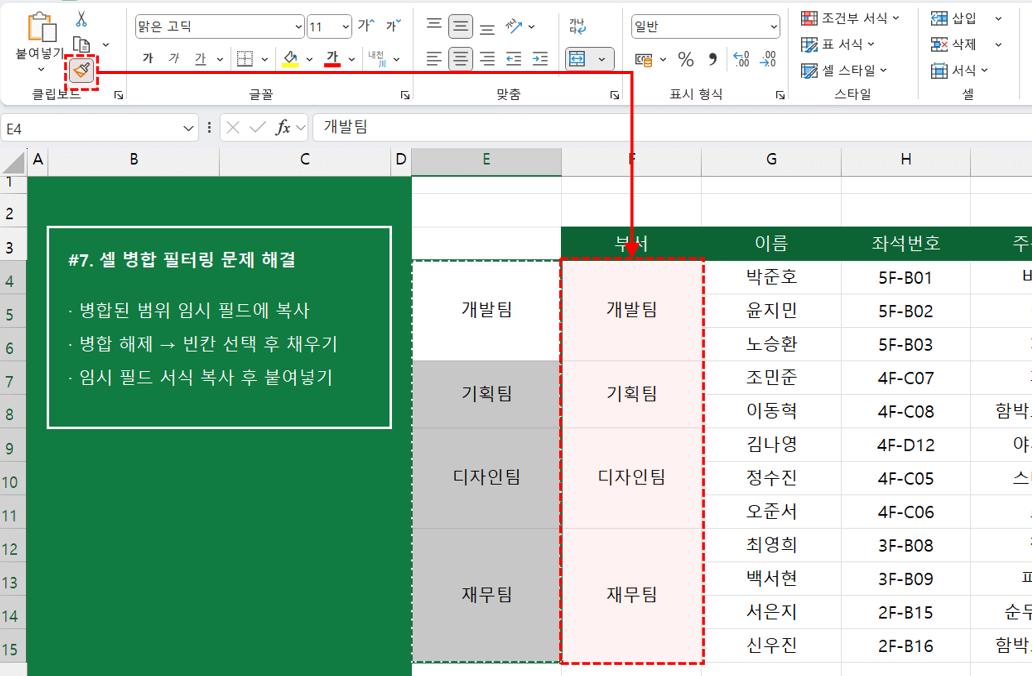Apply Percent style formatting

684,58
